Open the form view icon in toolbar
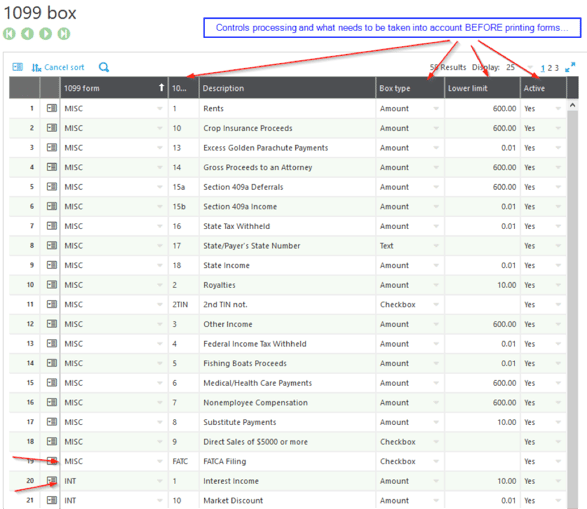 [17, 67]
